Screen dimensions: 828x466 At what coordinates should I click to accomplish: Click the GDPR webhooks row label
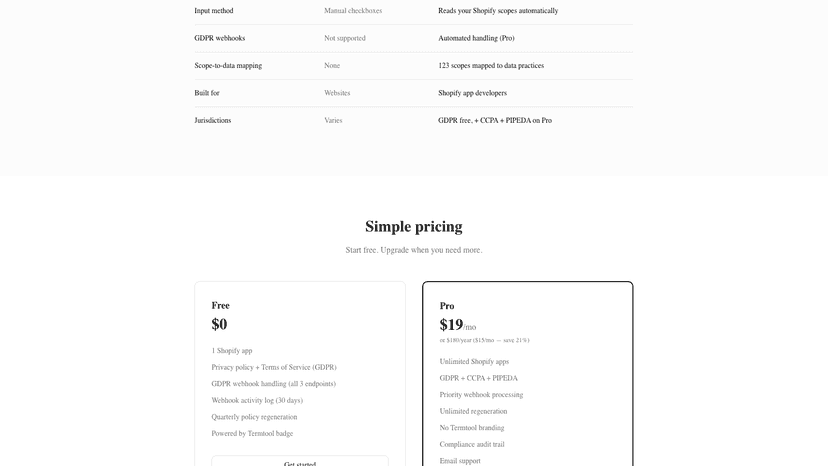(x=220, y=38)
